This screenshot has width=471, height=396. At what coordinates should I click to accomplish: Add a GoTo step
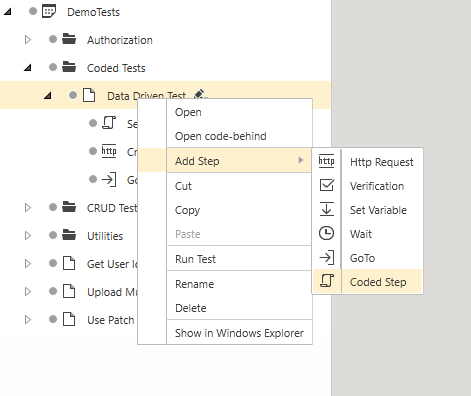(x=367, y=258)
